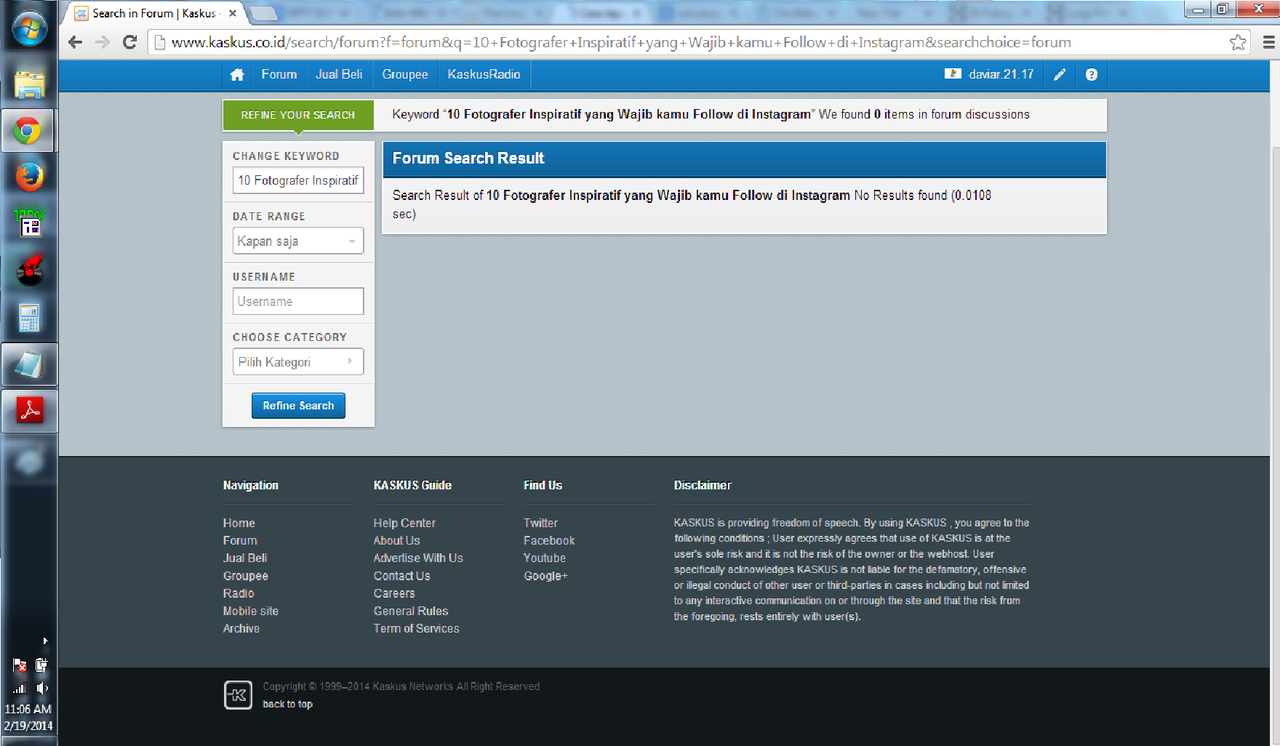Screen dimensions: 1280x746
Task: Open a new Chrome tab
Action: 264,13
